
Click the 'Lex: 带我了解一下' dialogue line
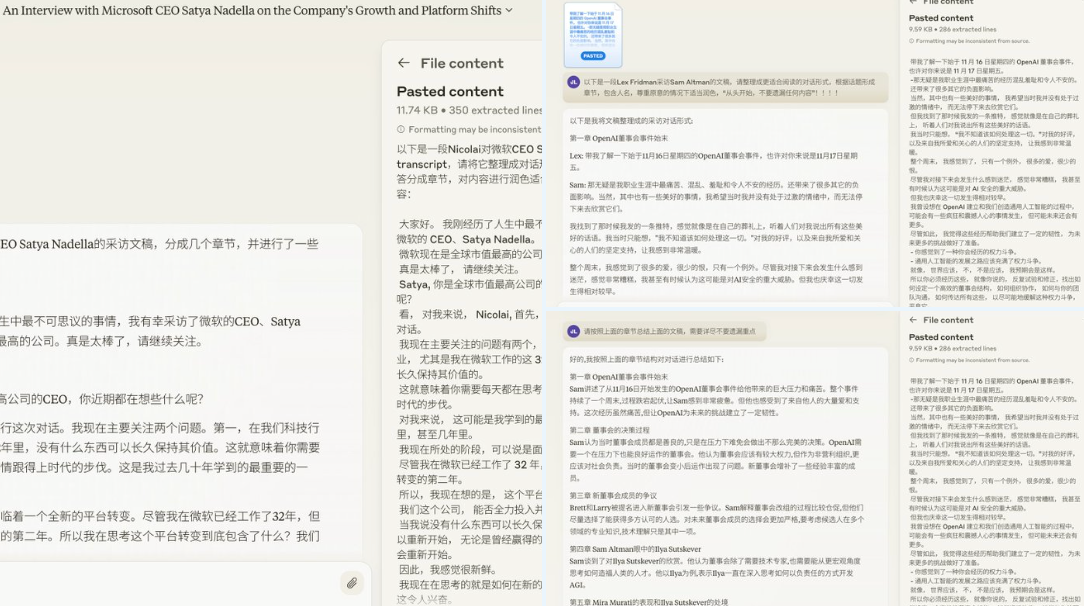[x=713, y=161]
